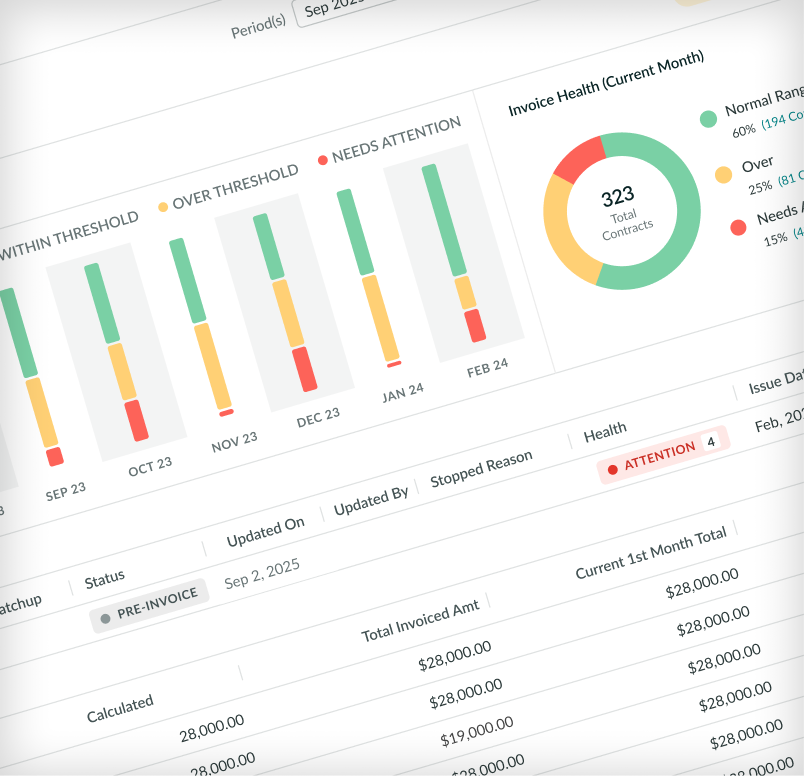Select the DEC 23 red bar segment
This screenshot has height=776, width=804.
tap(305, 369)
